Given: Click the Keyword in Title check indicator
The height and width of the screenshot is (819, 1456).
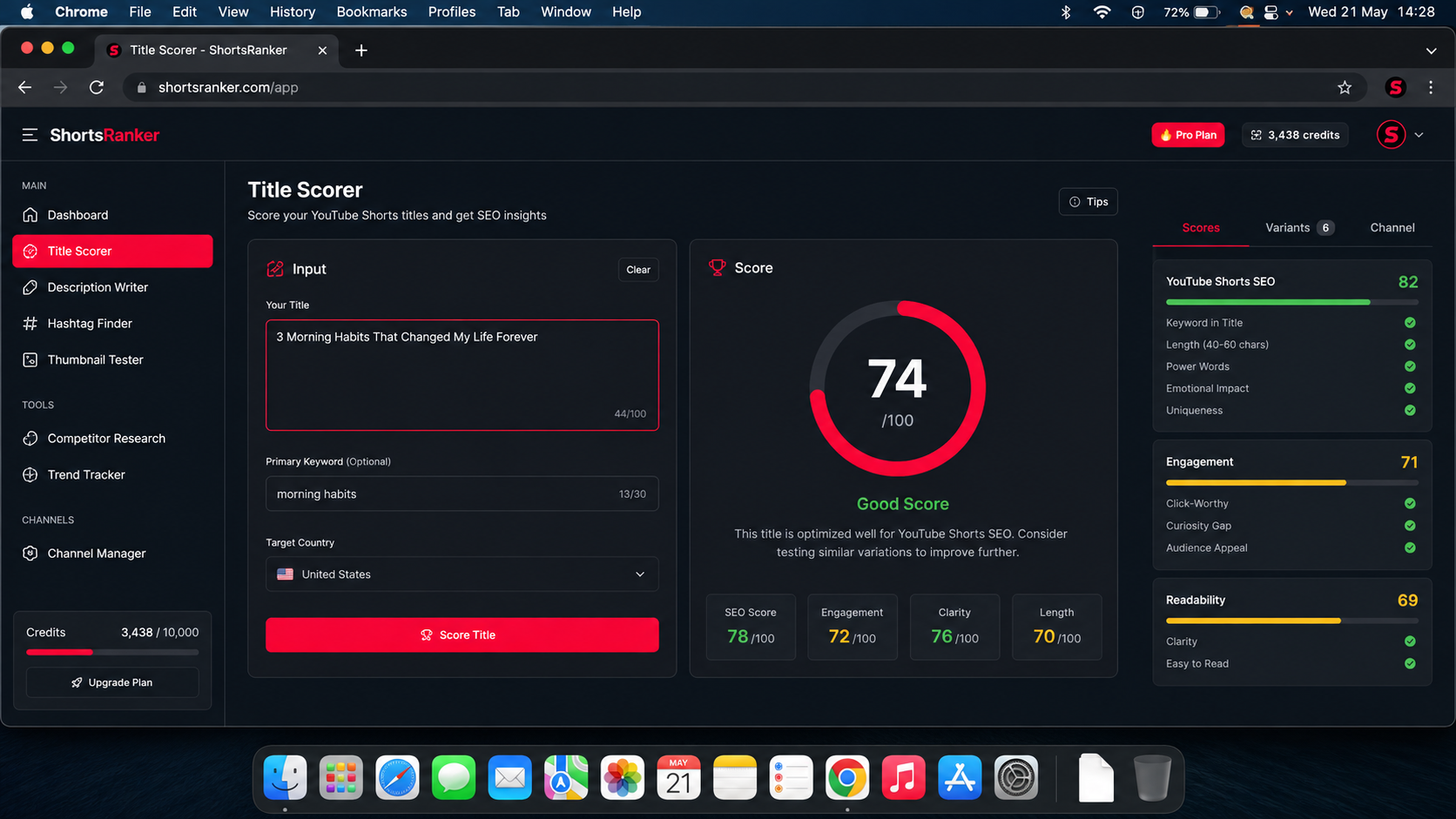Looking at the screenshot, I should 1410,323.
